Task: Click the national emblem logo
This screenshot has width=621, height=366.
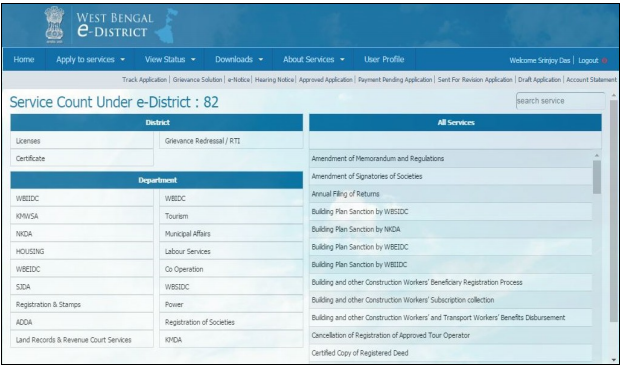Action: (x=54, y=24)
